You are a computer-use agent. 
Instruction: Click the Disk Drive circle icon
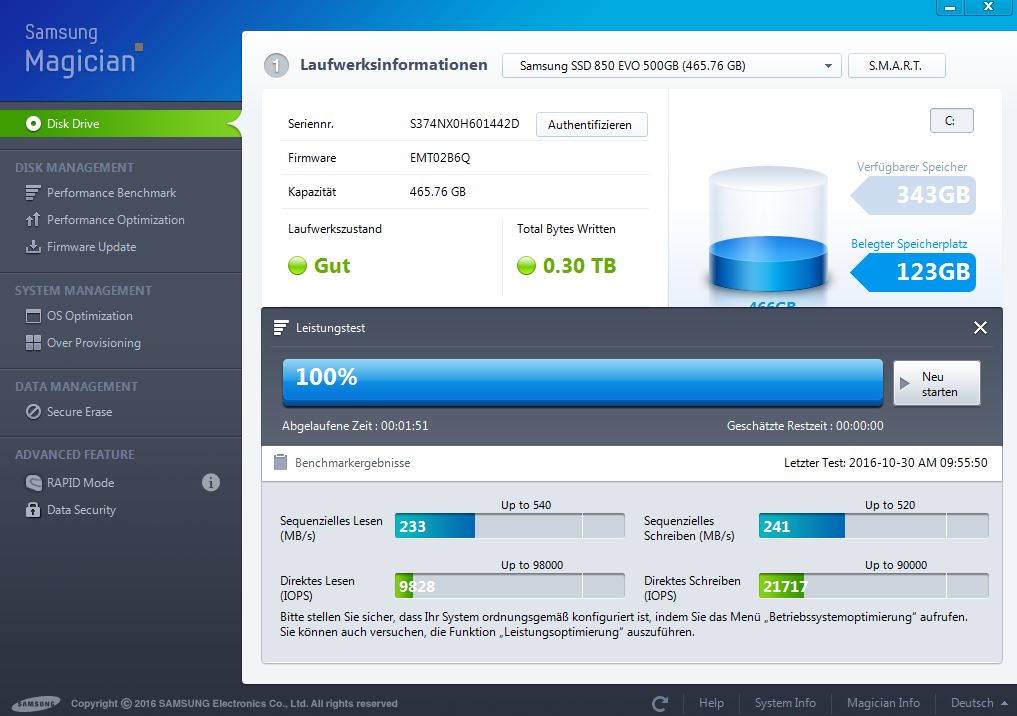pyautogui.click(x=33, y=123)
